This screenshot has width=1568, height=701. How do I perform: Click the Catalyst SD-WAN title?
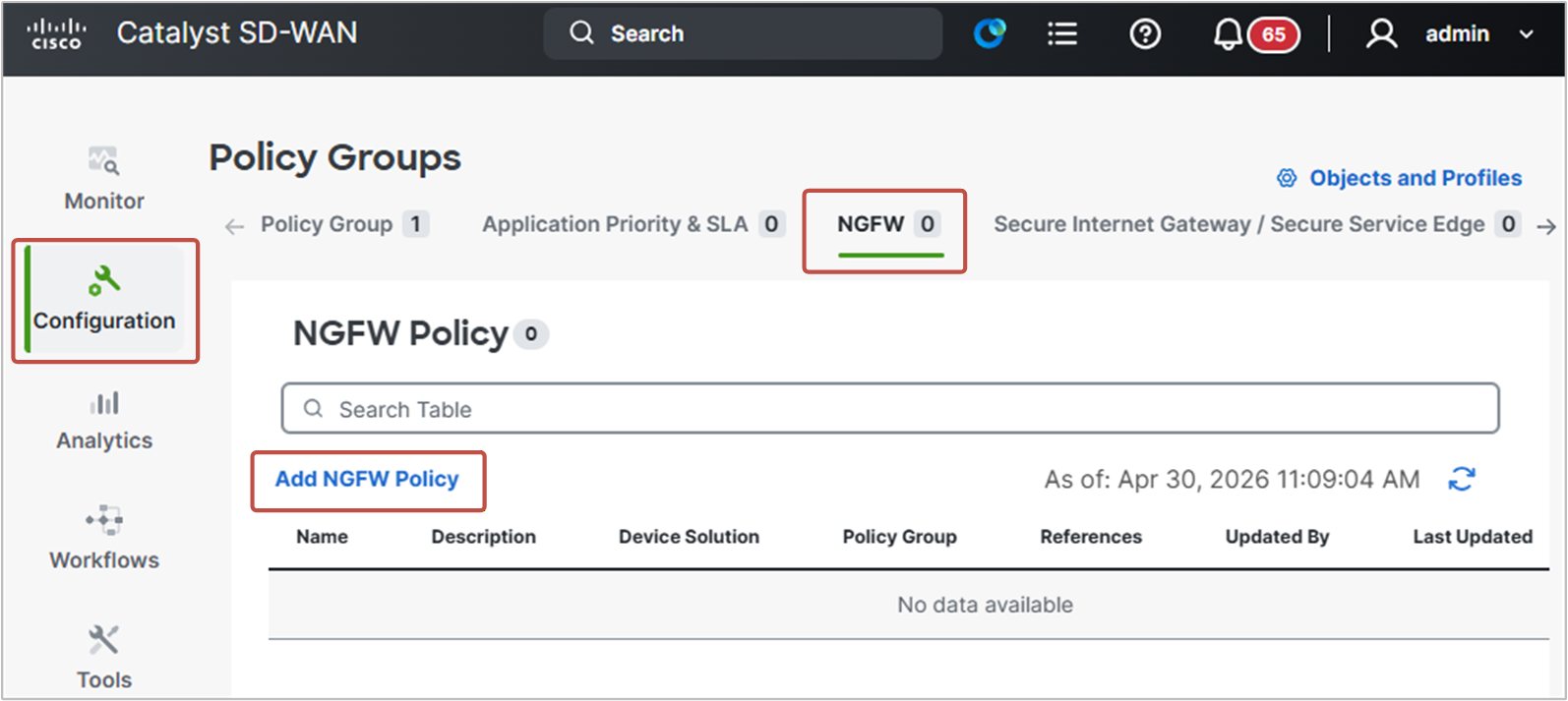[x=237, y=33]
